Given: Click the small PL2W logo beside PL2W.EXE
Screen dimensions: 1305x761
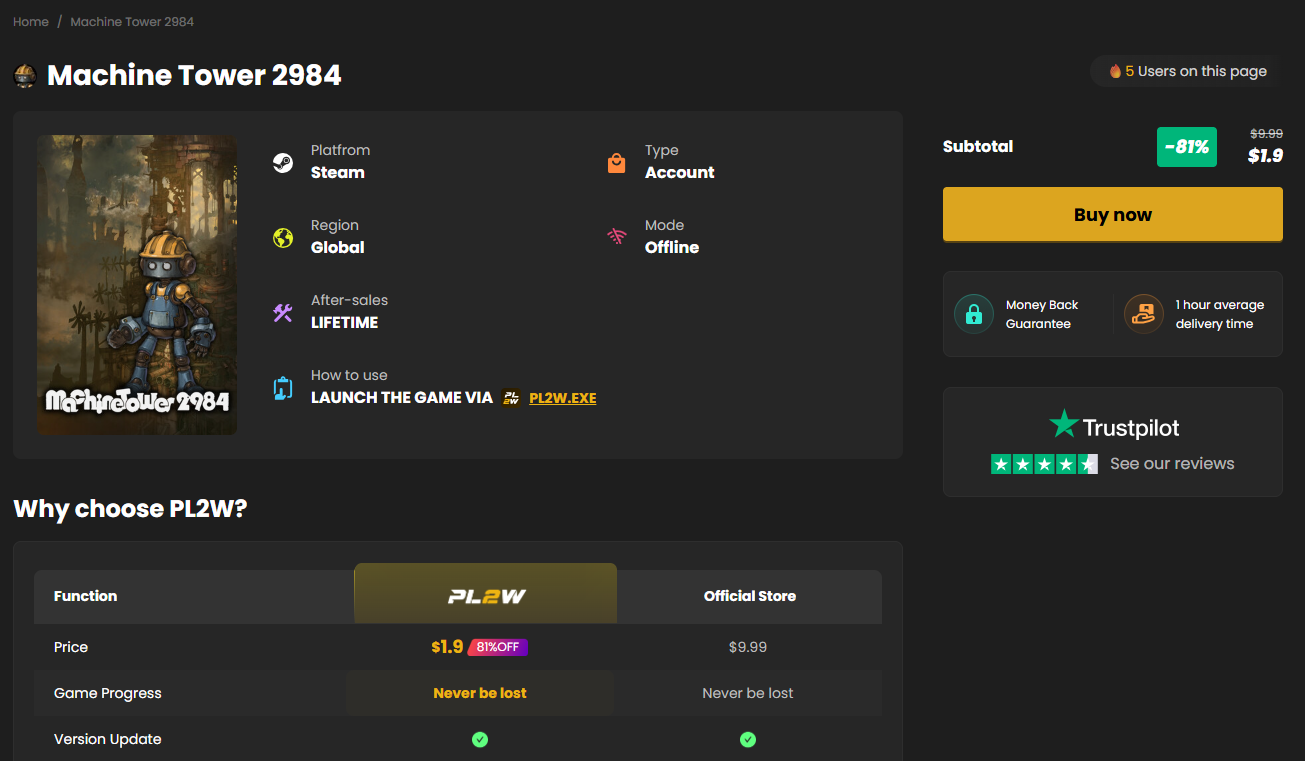Looking at the screenshot, I should click(x=512, y=398).
